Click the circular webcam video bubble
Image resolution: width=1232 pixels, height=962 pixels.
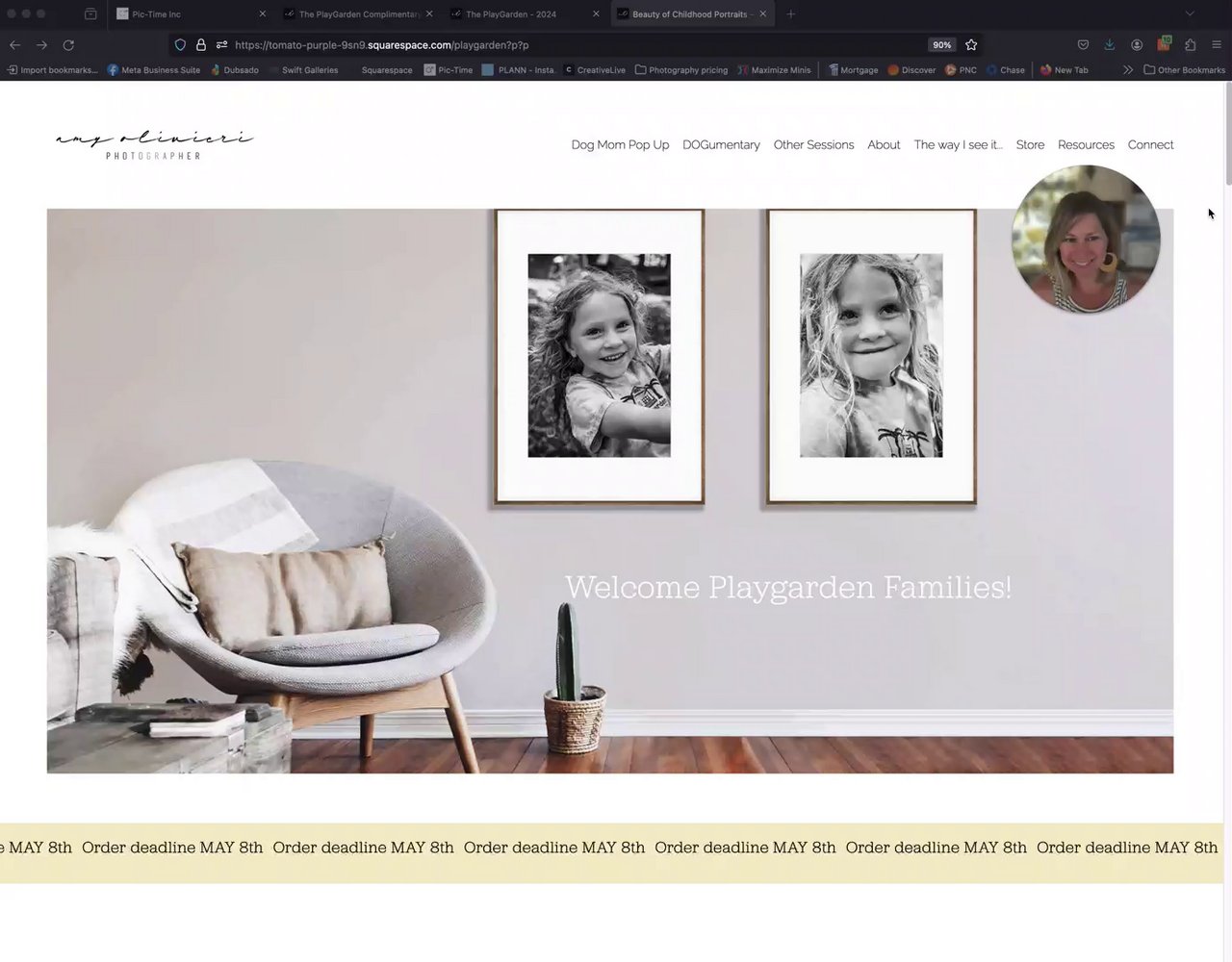(x=1086, y=240)
